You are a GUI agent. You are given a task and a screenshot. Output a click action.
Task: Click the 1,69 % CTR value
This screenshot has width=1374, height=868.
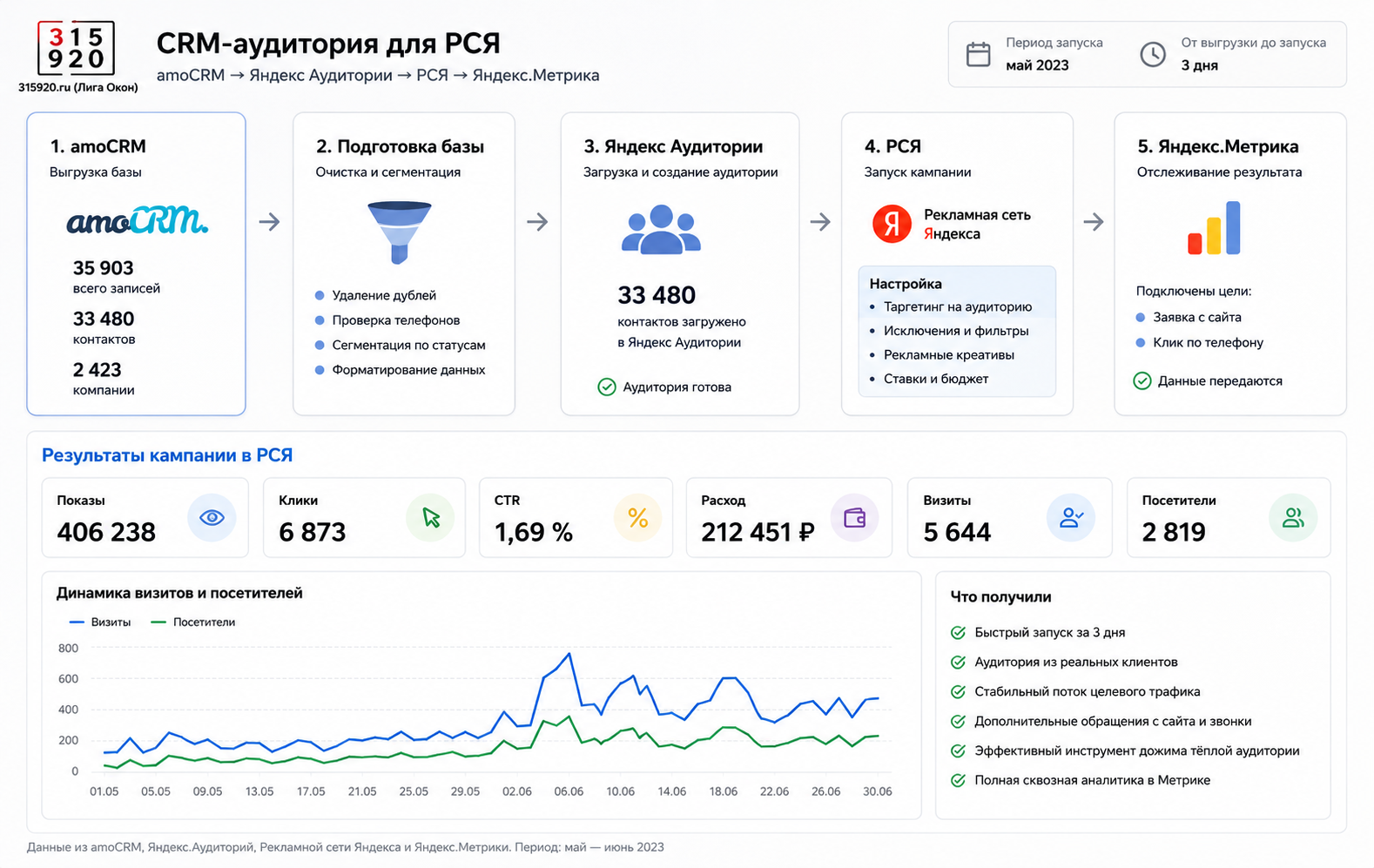coord(533,532)
